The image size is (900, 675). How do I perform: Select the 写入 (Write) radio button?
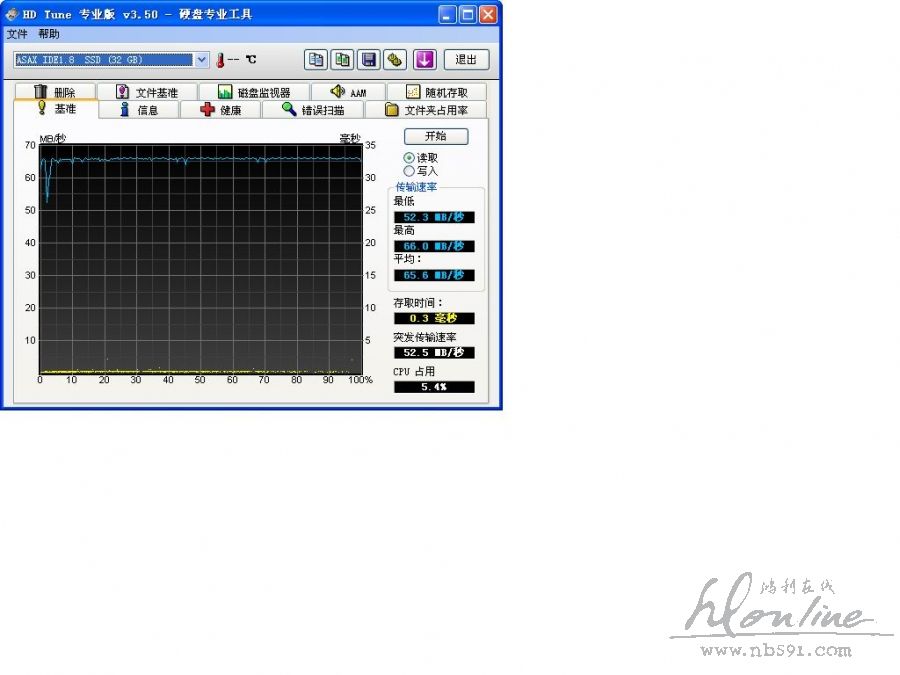(409, 171)
